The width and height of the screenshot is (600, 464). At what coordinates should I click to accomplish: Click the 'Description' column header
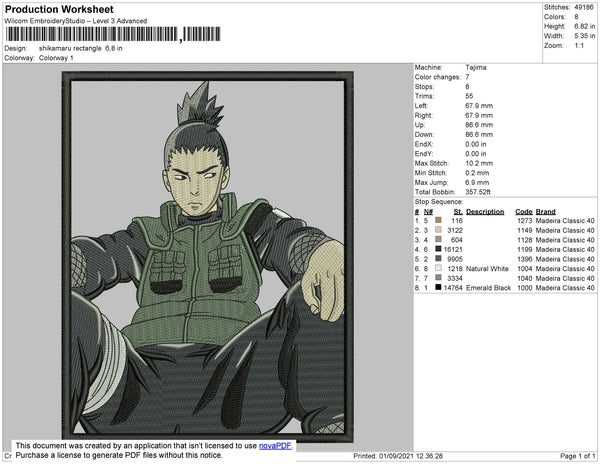pyautogui.click(x=485, y=212)
